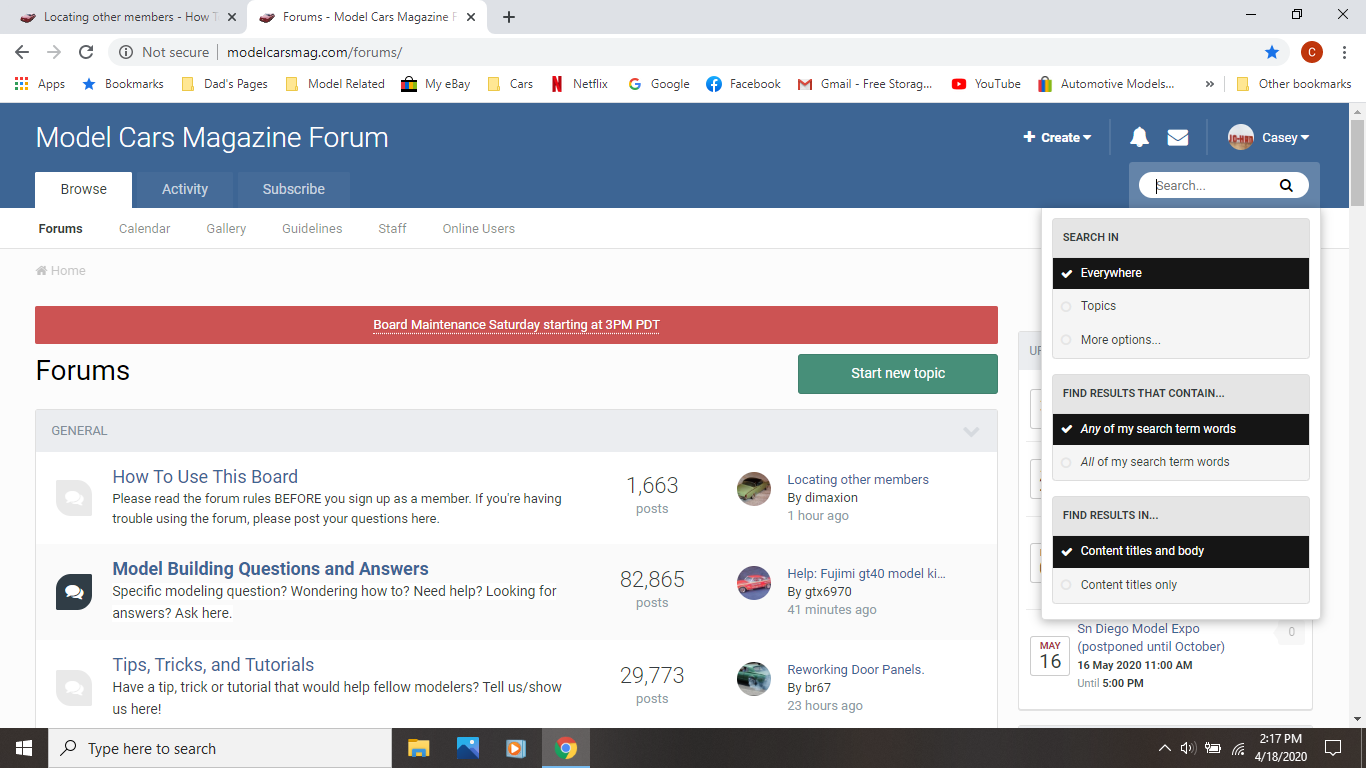Open the Model Related bookmark folder
1366x768 pixels.
(x=335, y=84)
